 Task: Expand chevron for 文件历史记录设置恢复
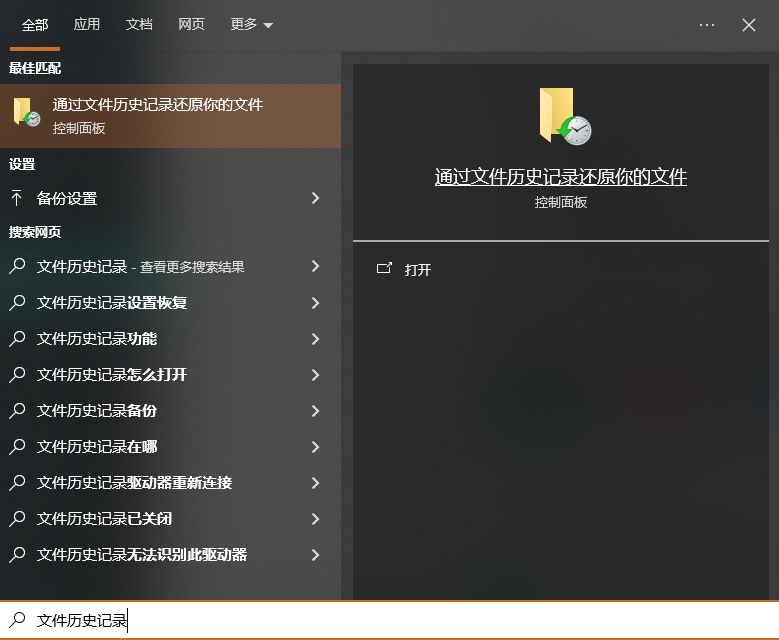point(315,303)
